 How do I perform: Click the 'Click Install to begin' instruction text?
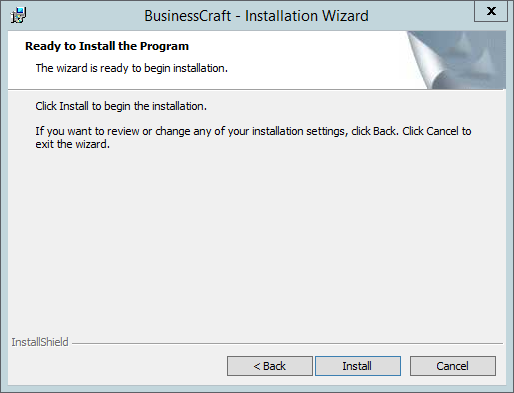pyautogui.click(x=121, y=106)
